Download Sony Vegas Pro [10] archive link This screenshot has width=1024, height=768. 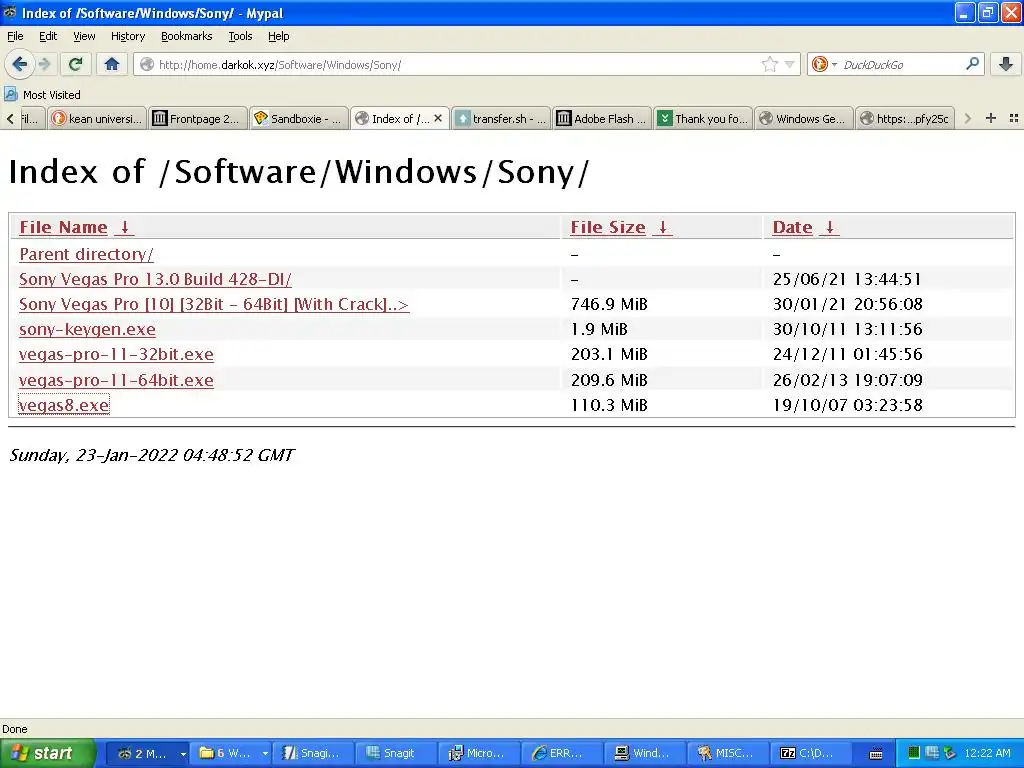click(214, 304)
